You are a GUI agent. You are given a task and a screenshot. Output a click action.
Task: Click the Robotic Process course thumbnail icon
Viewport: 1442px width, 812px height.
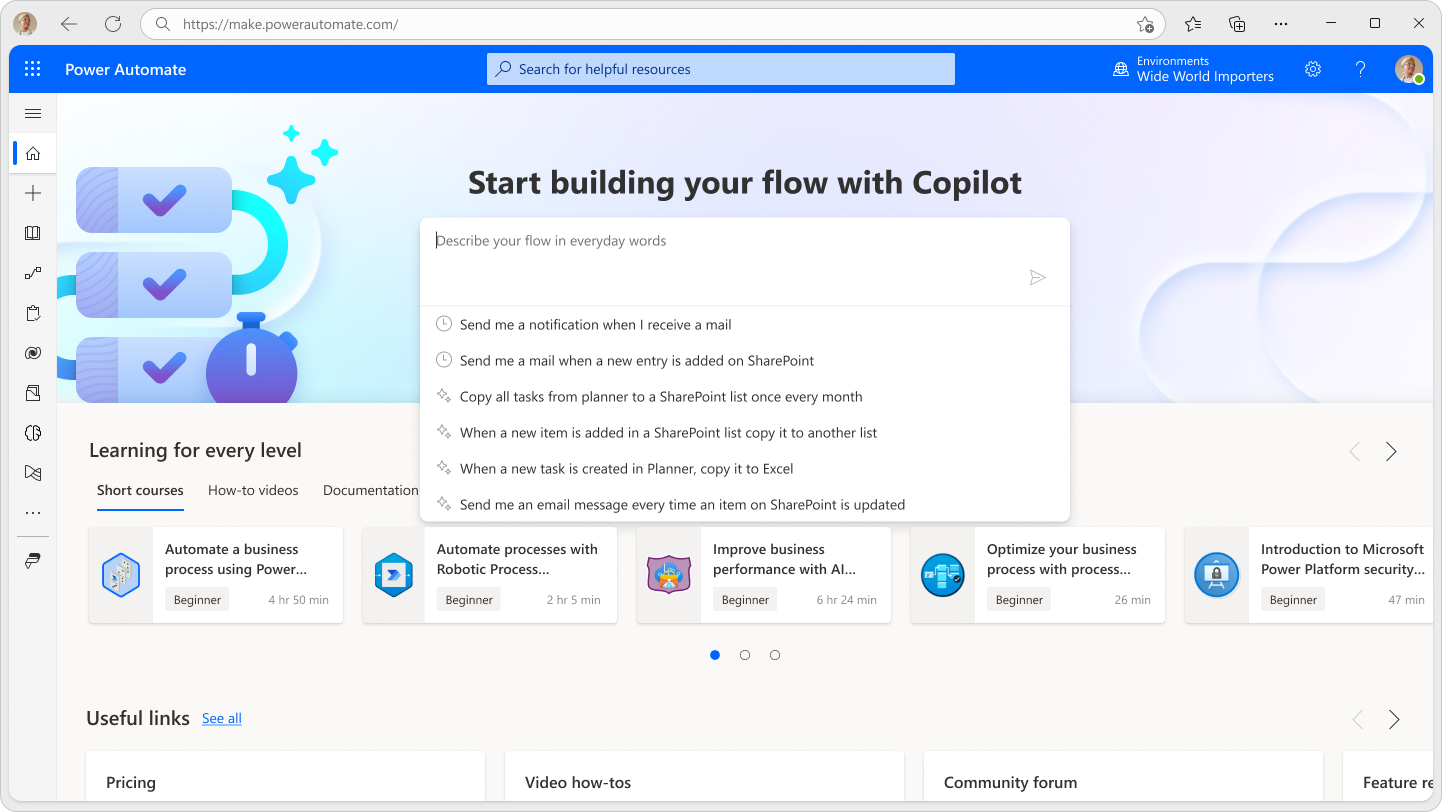tap(394, 575)
